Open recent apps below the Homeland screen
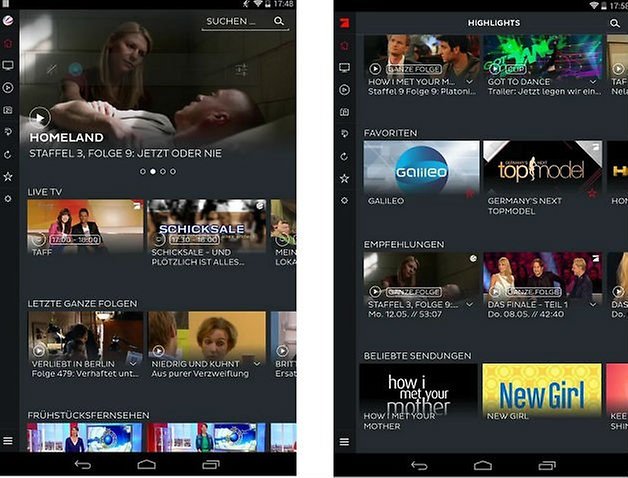Viewport: 628px width, 478px height. pyautogui.click(x=211, y=465)
